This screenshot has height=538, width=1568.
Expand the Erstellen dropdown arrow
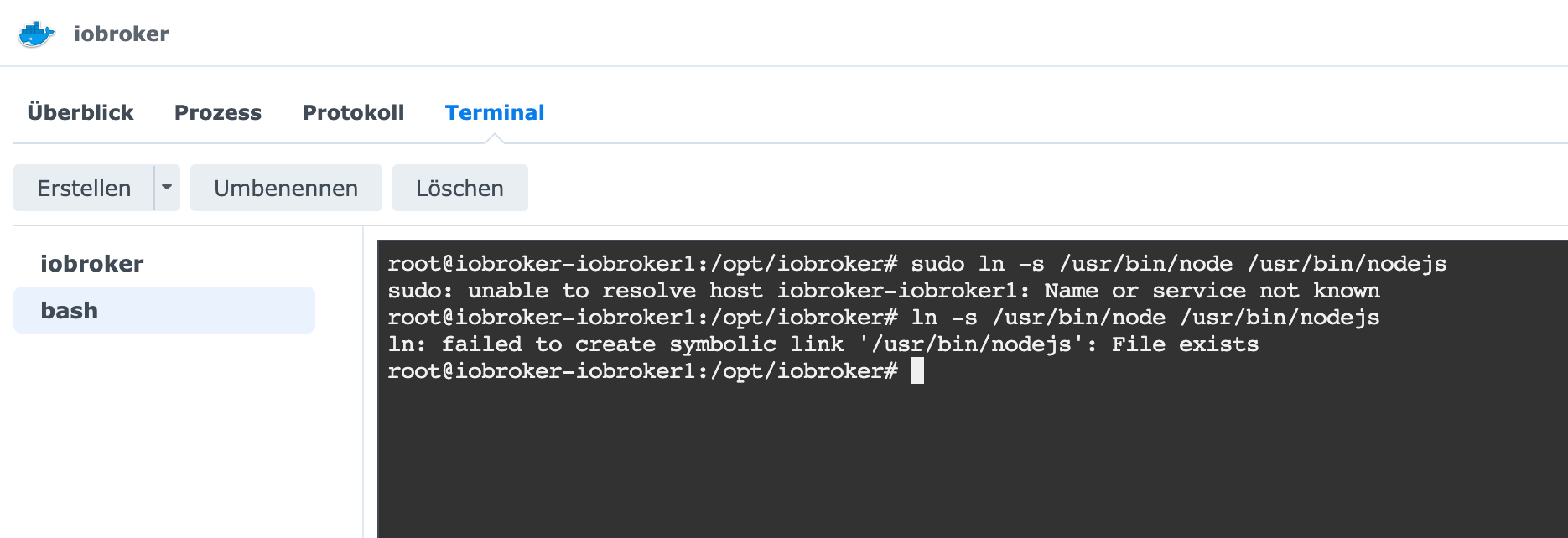[x=167, y=188]
